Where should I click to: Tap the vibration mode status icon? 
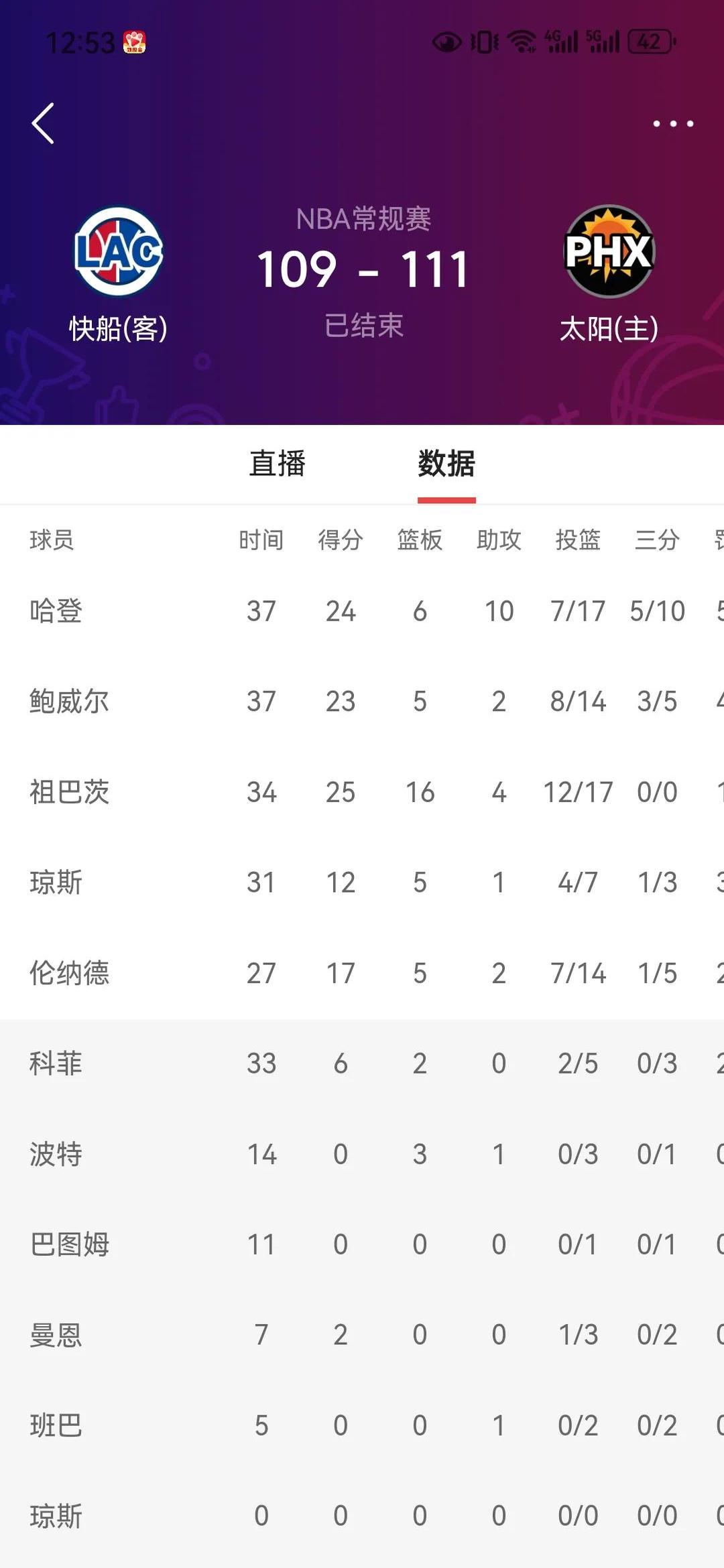click(x=484, y=42)
